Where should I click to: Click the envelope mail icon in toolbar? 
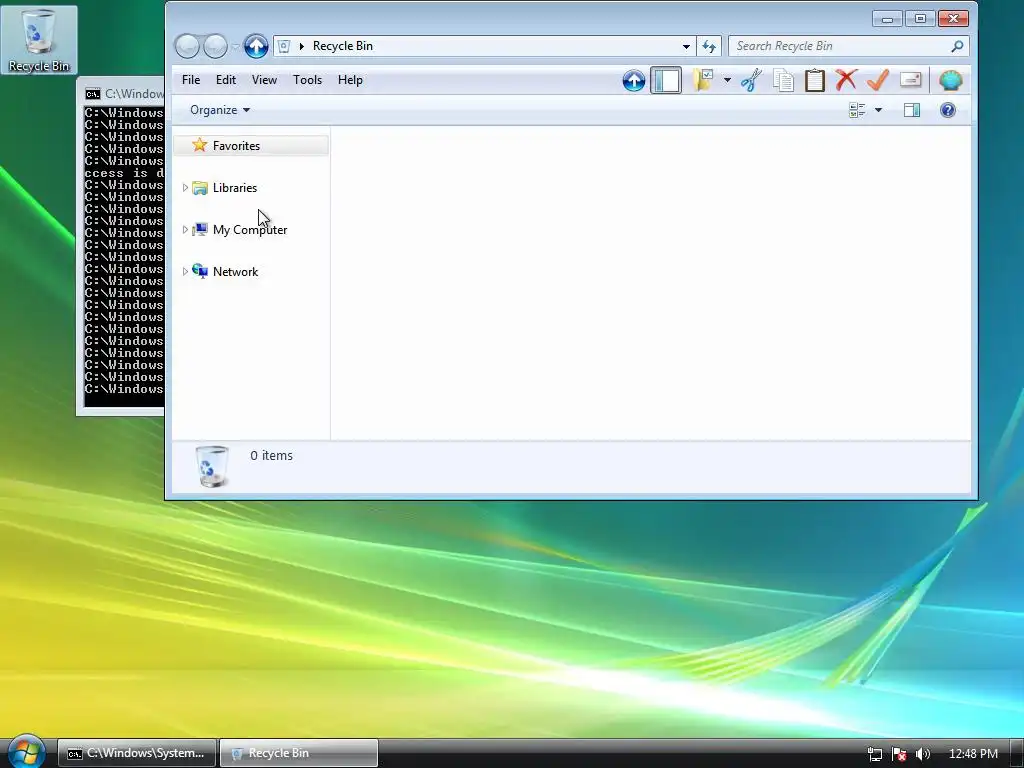tap(910, 80)
